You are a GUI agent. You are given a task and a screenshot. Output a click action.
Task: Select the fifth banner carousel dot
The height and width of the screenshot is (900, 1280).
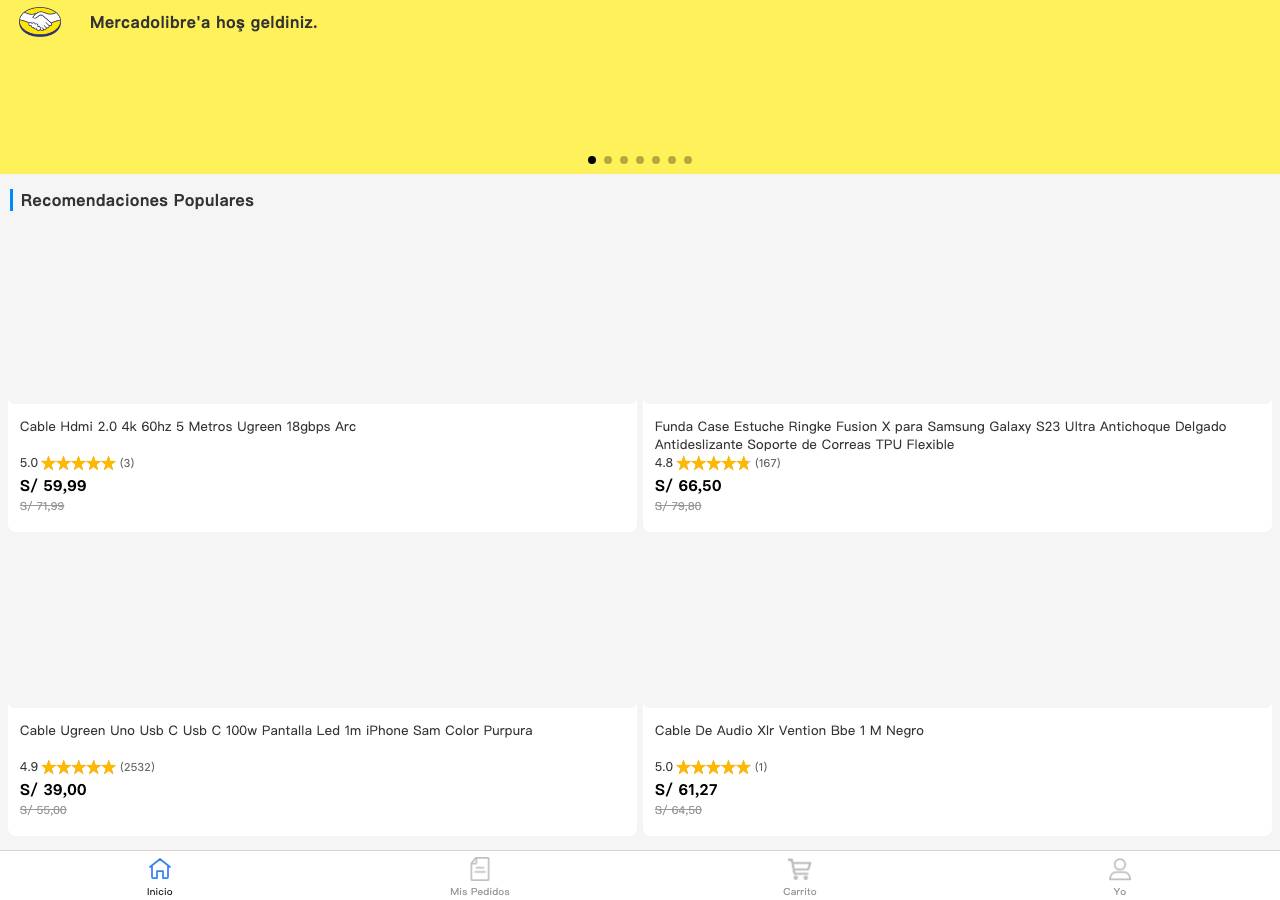pyautogui.click(x=656, y=160)
